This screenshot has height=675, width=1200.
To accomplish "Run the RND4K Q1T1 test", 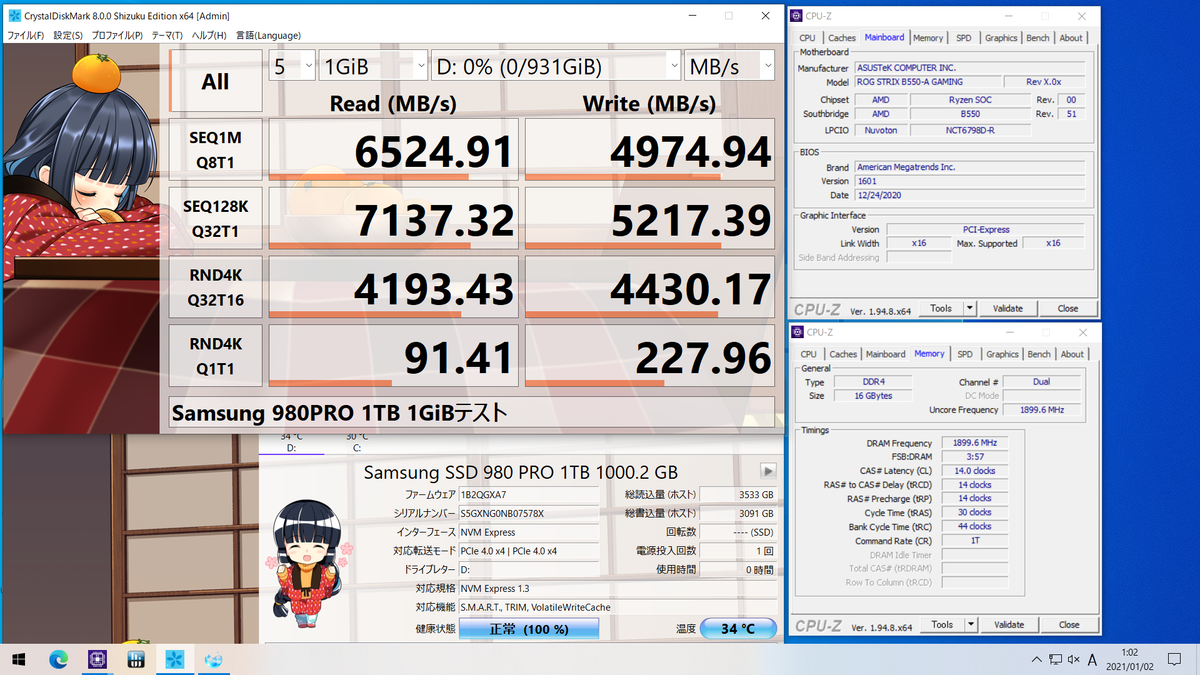I will (x=216, y=355).
